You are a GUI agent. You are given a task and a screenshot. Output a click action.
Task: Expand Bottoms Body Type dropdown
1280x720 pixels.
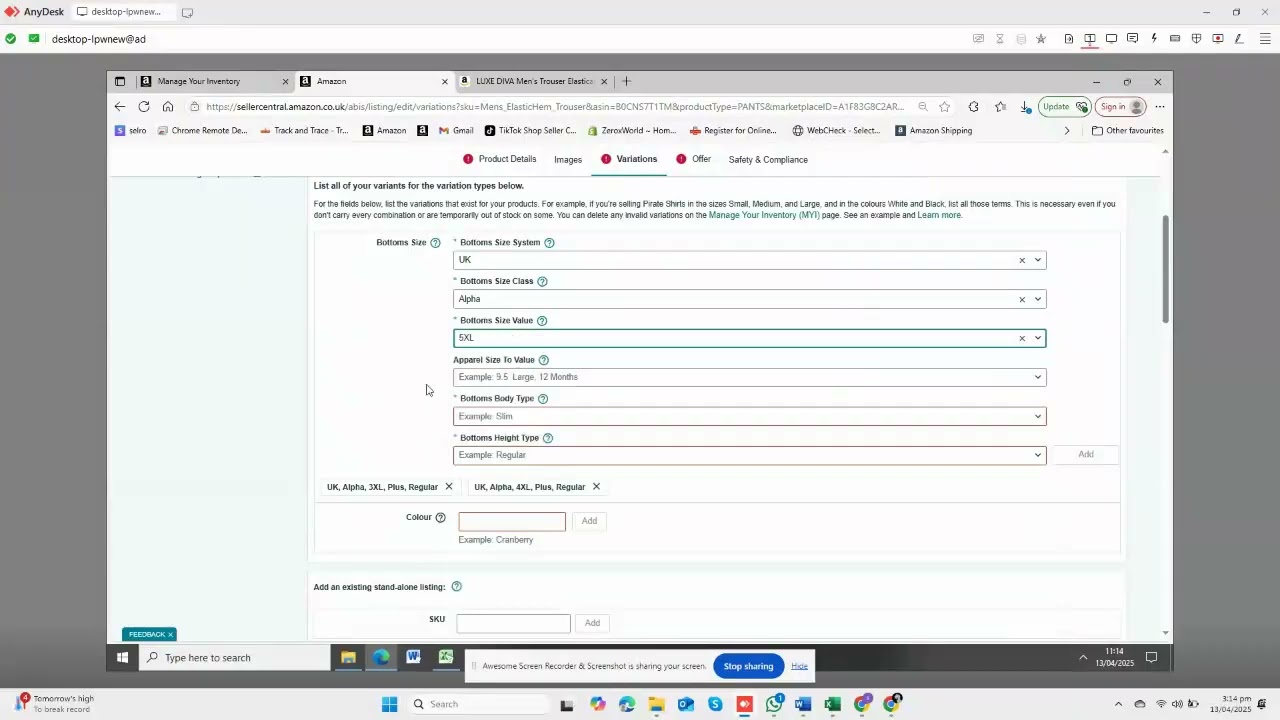pos(1038,416)
